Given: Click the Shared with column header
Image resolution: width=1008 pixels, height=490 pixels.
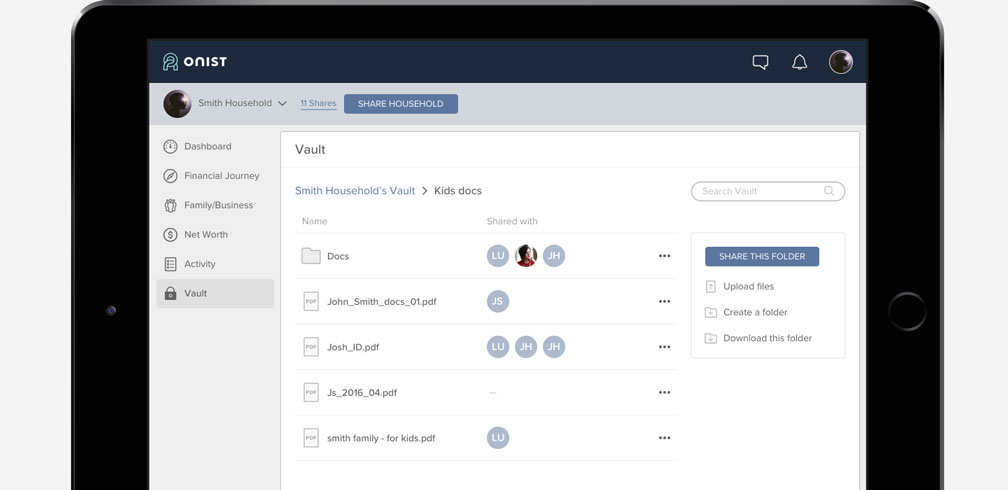Looking at the screenshot, I should coord(512,221).
